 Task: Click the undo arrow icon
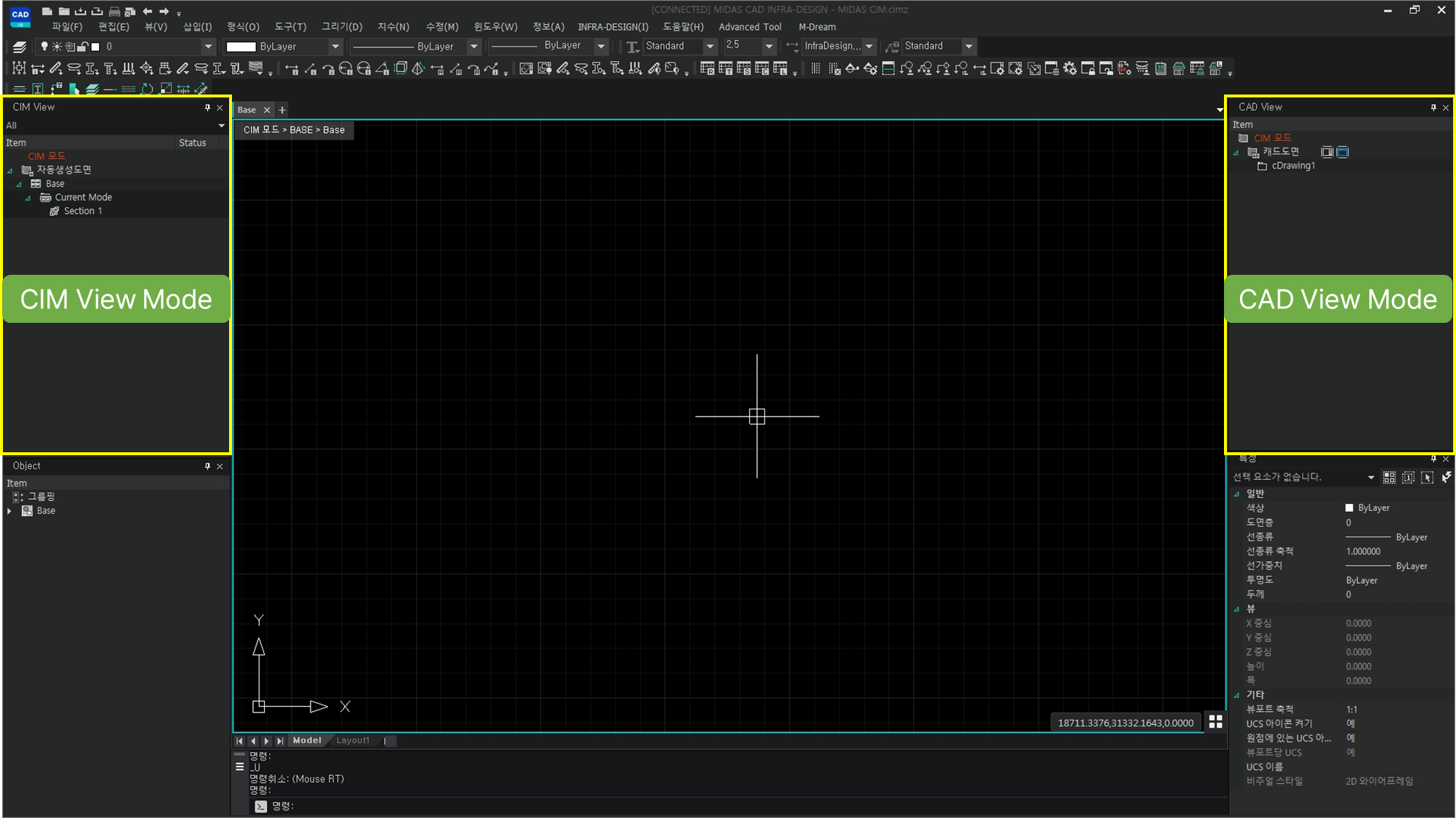148,11
